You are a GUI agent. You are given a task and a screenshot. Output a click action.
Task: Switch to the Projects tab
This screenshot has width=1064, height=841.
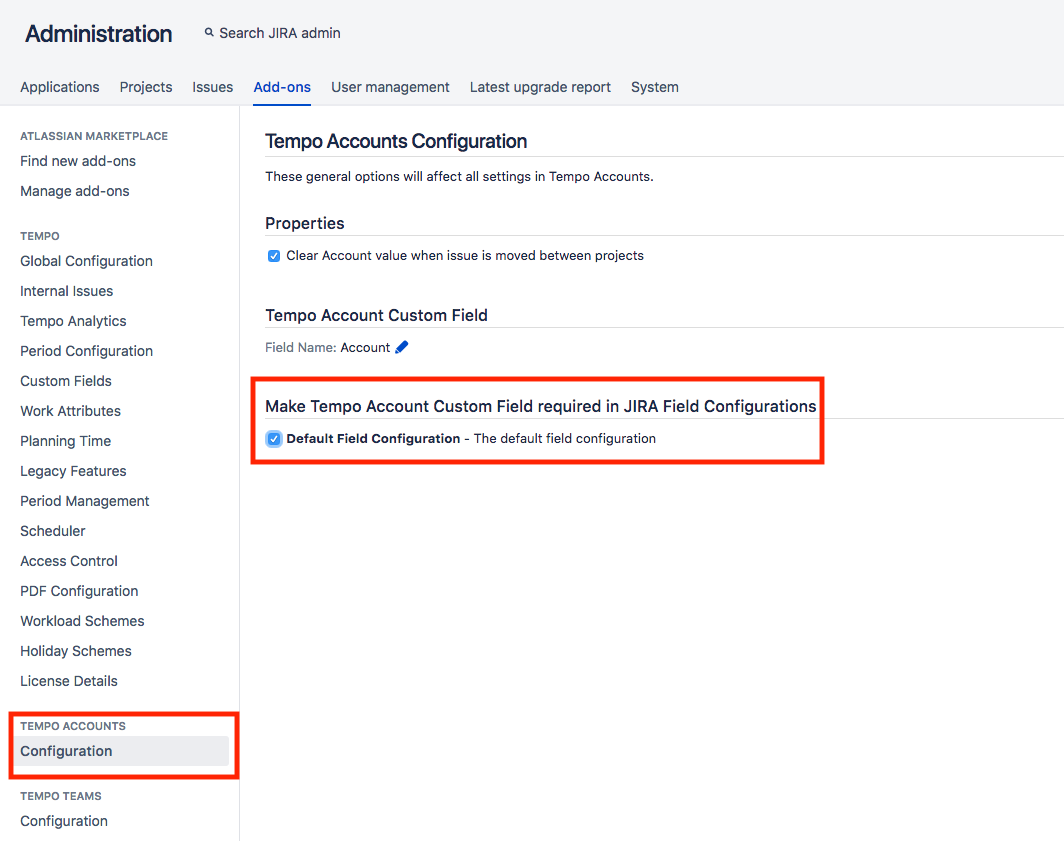click(146, 87)
